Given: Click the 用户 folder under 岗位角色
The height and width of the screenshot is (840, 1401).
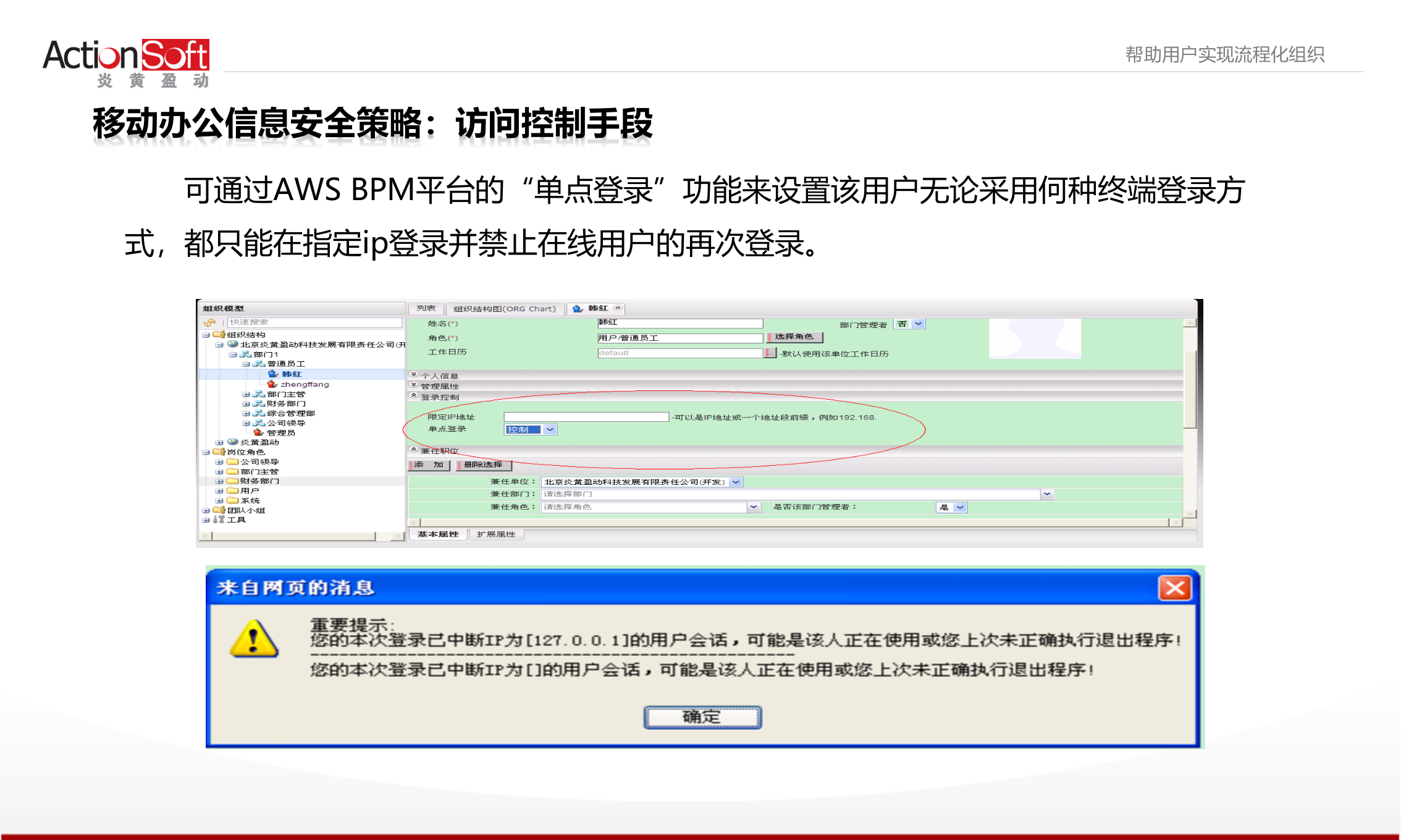Looking at the screenshot, I should coord(232,490).
